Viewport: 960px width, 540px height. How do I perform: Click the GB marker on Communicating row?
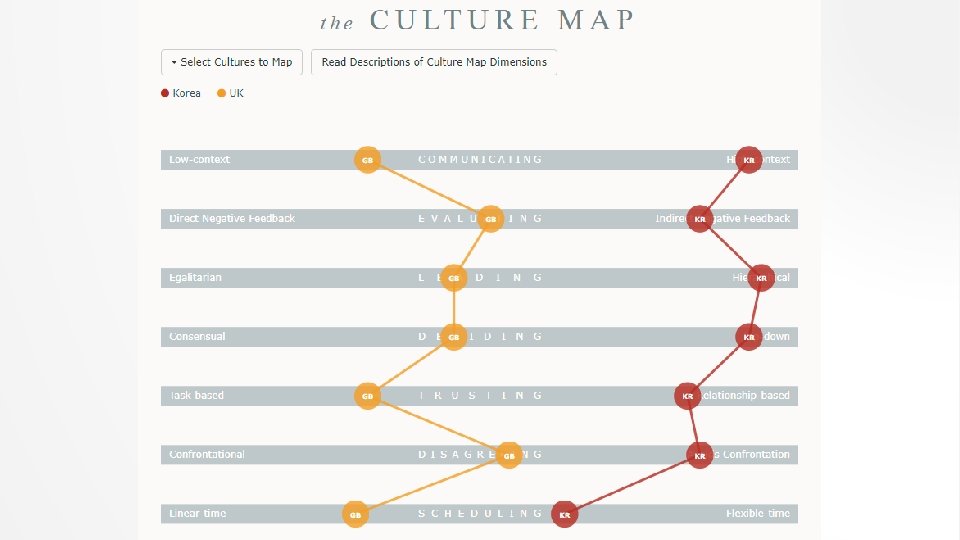click(x=367, y=160)
